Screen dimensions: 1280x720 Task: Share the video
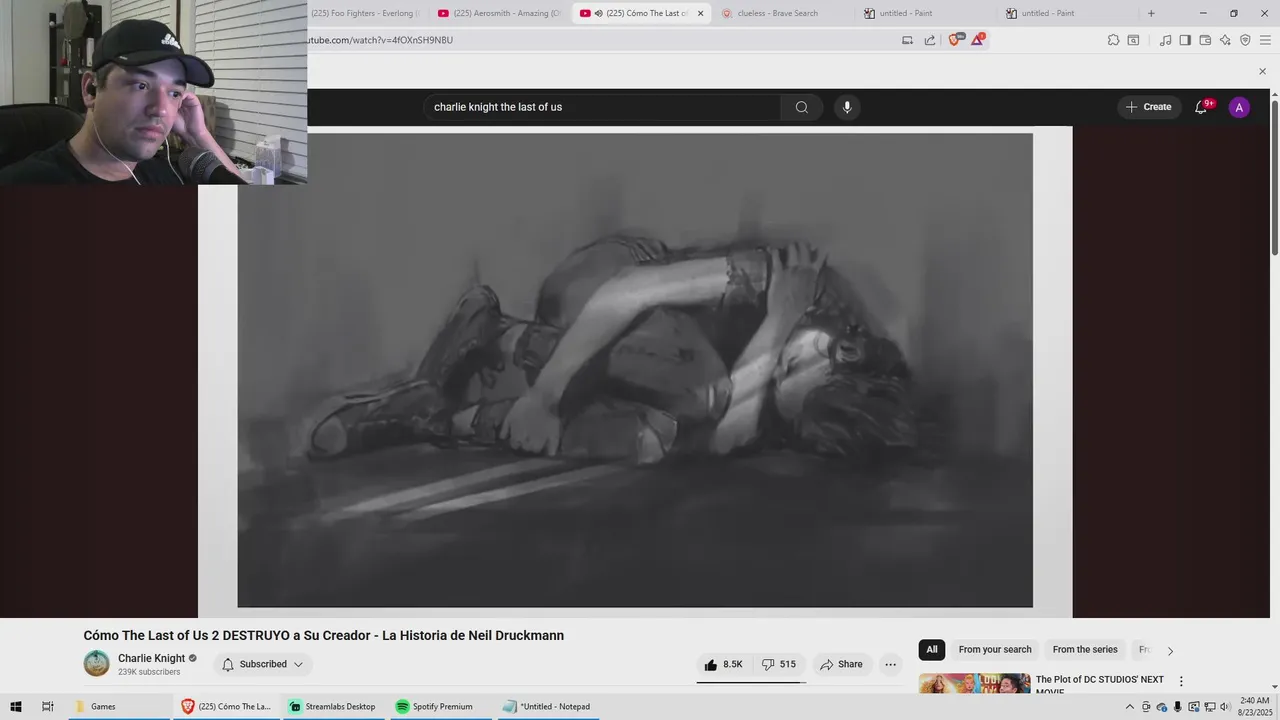841,664
